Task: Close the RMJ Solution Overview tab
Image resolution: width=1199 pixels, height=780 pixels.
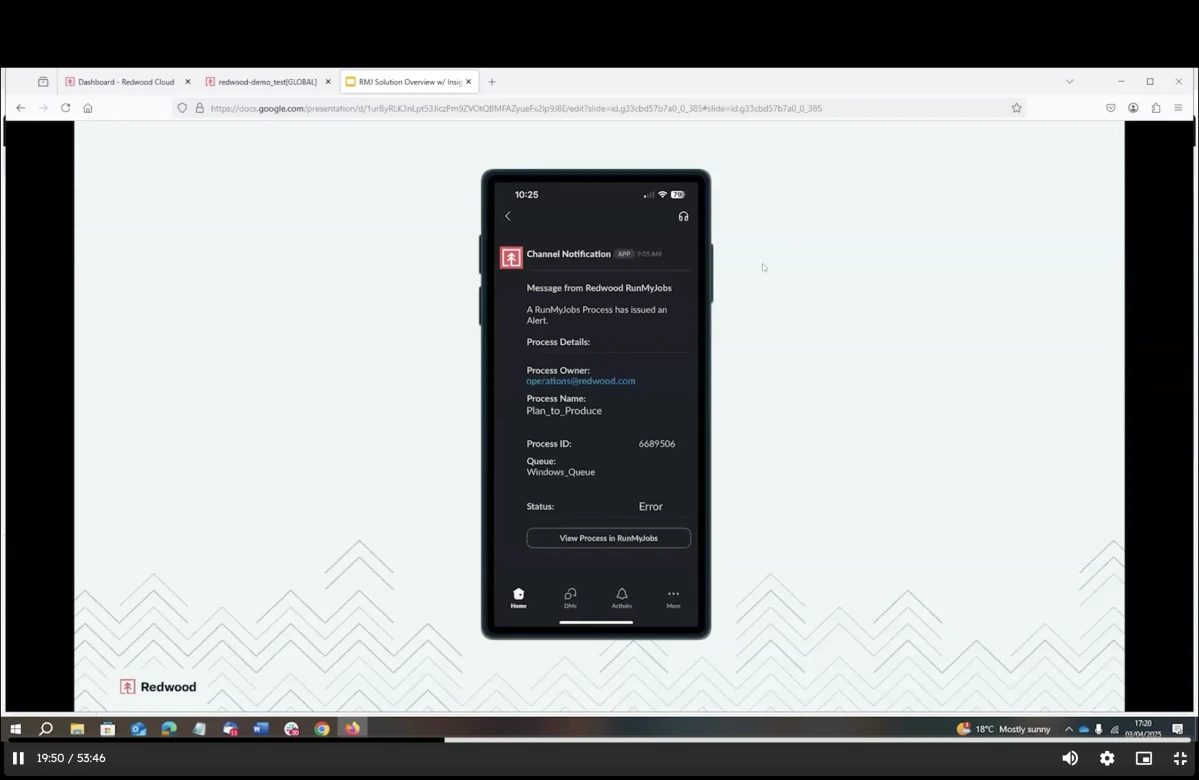Action: pyautogui.click(x=469, y=82)
